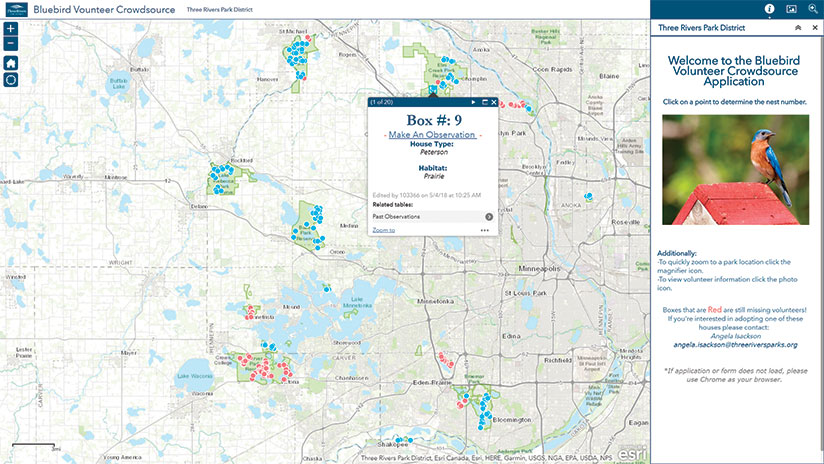Click the Eden Prairie map label
The width and height of the screenshot is (824, 464).
pos(432,383)
